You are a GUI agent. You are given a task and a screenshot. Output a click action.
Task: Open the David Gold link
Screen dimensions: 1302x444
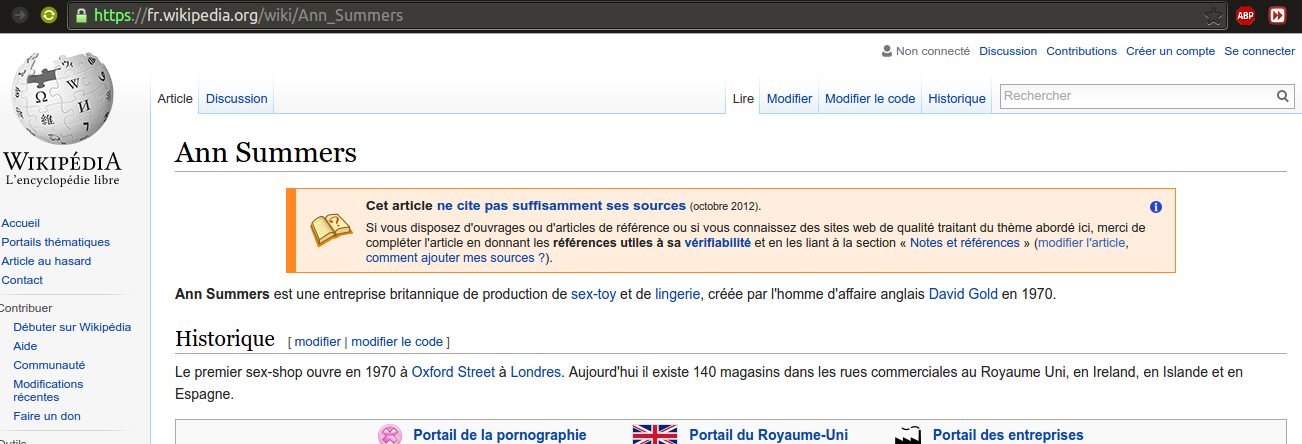pyautogui.click(x=963, y=294)
